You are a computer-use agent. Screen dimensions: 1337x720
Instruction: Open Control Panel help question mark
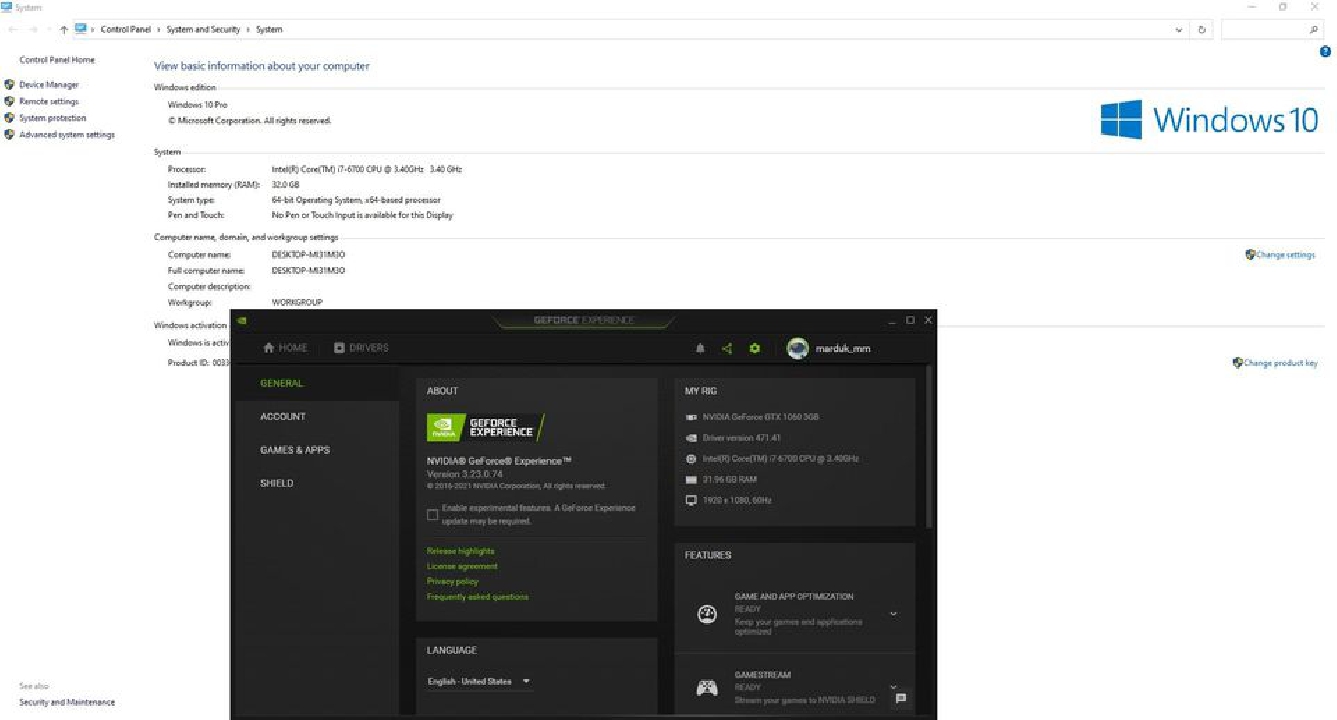(1326, 51)
